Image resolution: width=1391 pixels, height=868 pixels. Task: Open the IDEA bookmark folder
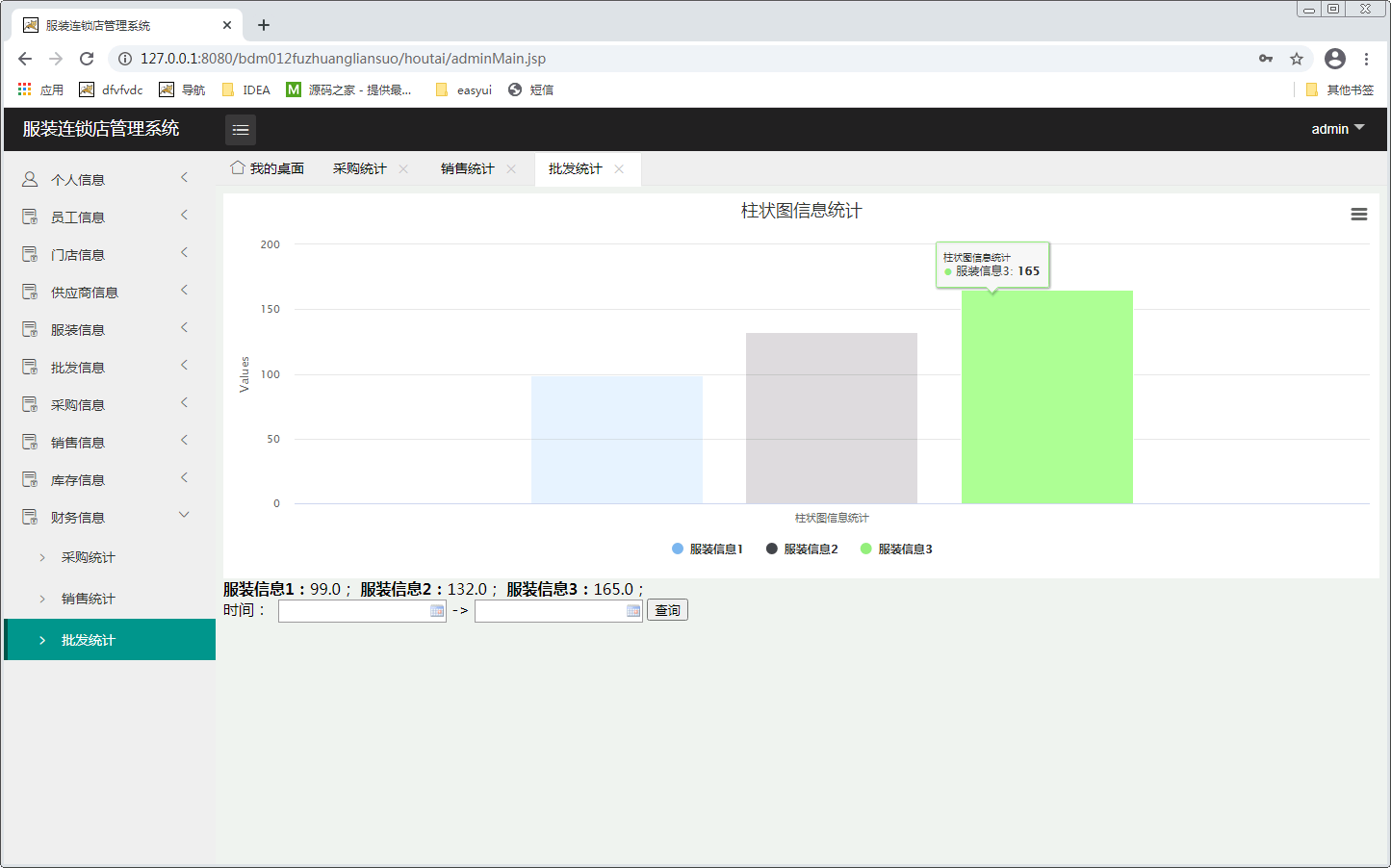coord(245,89)
